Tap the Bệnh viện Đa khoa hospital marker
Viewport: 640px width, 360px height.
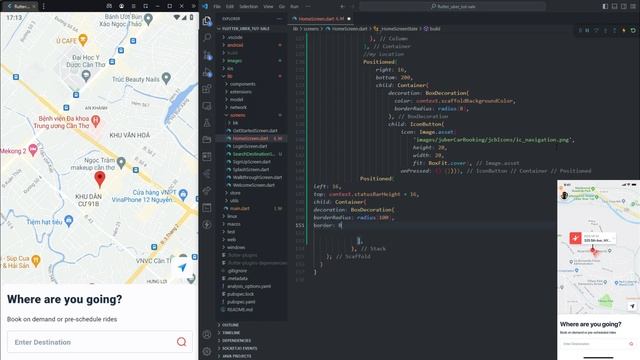tap(96, 120)
